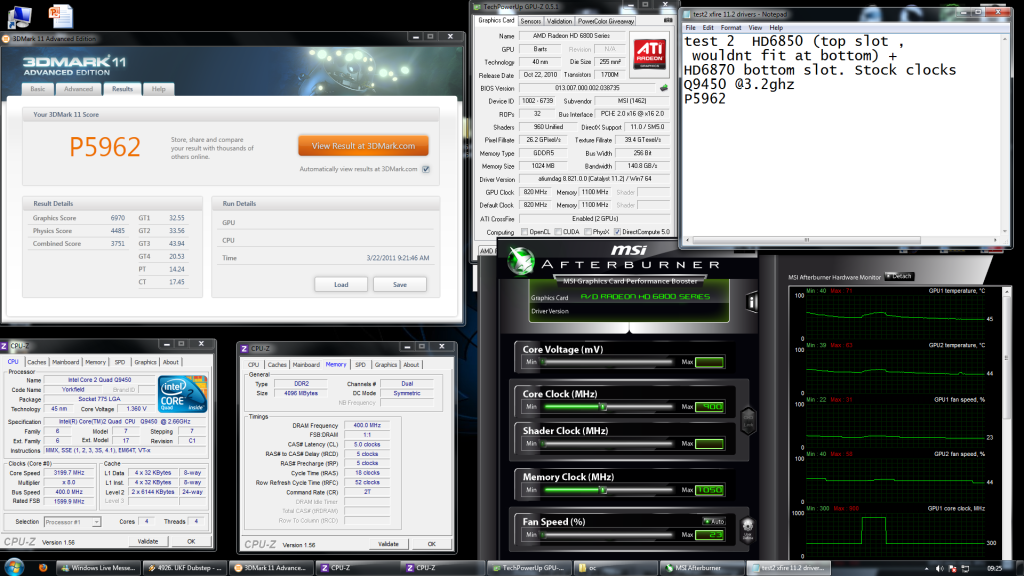Click Notepad horizontal scrollbar
1024x576 pixels.
842,240
